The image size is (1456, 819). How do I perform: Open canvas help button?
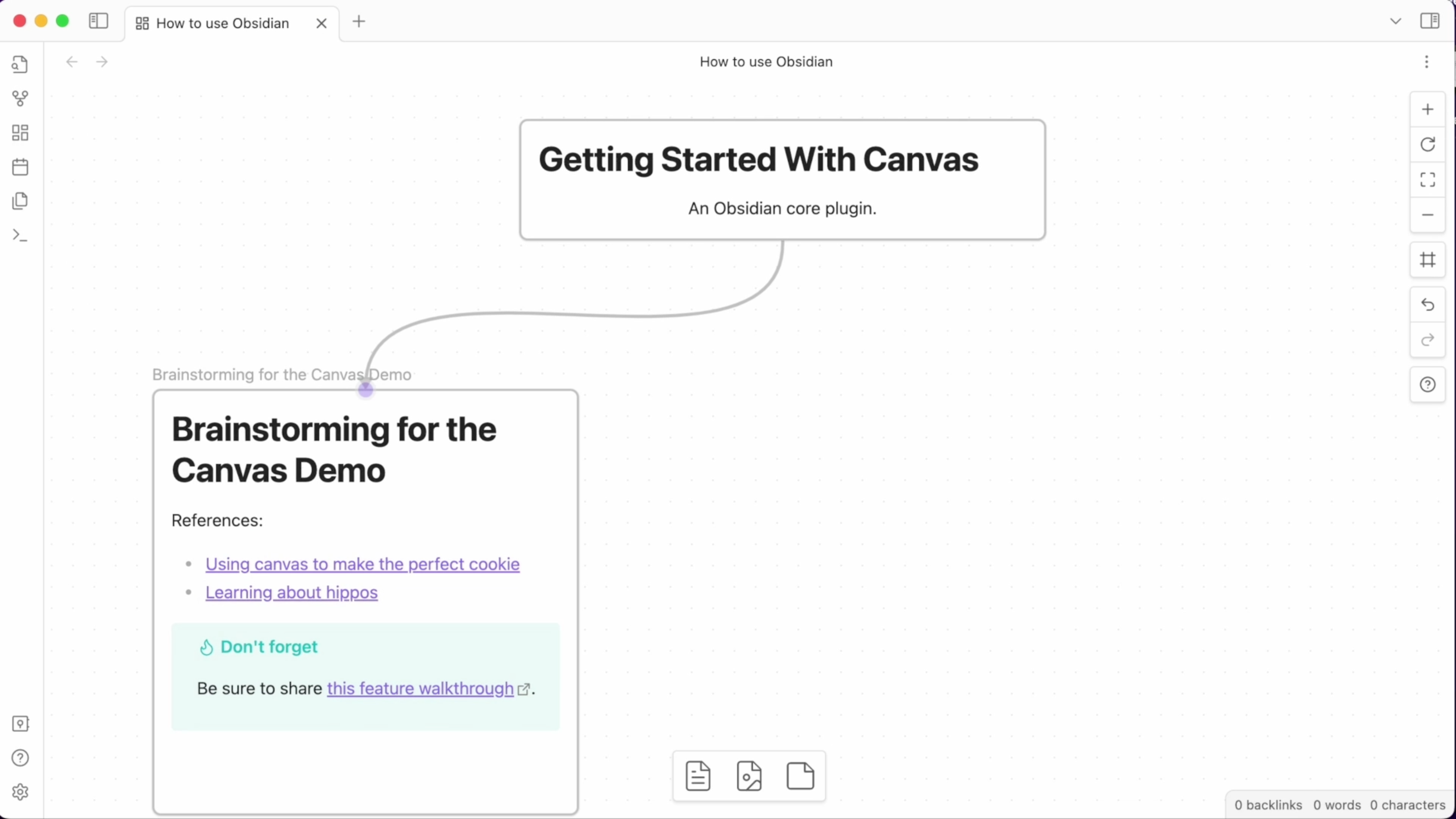pyautogui.click(x=1428, y=384)
